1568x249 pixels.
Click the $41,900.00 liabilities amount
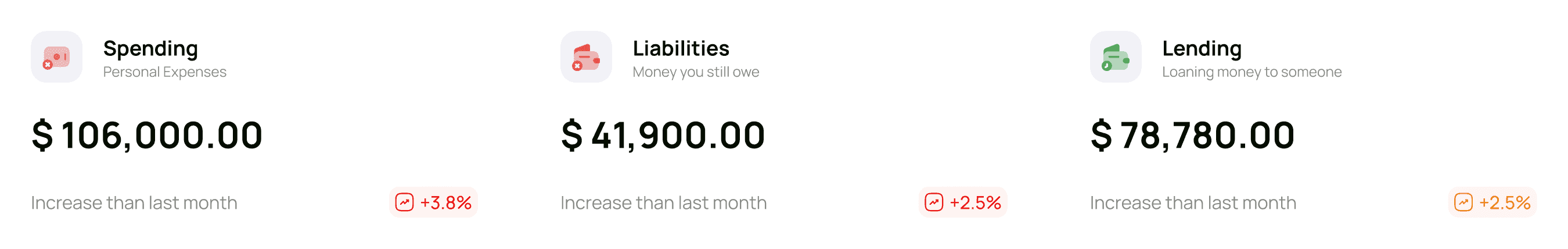pos(662,135)
